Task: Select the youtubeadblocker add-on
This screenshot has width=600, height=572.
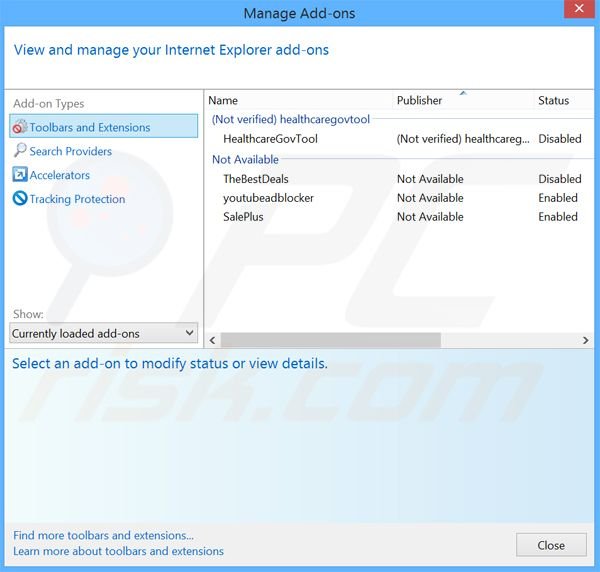Action: click(268, 198)
